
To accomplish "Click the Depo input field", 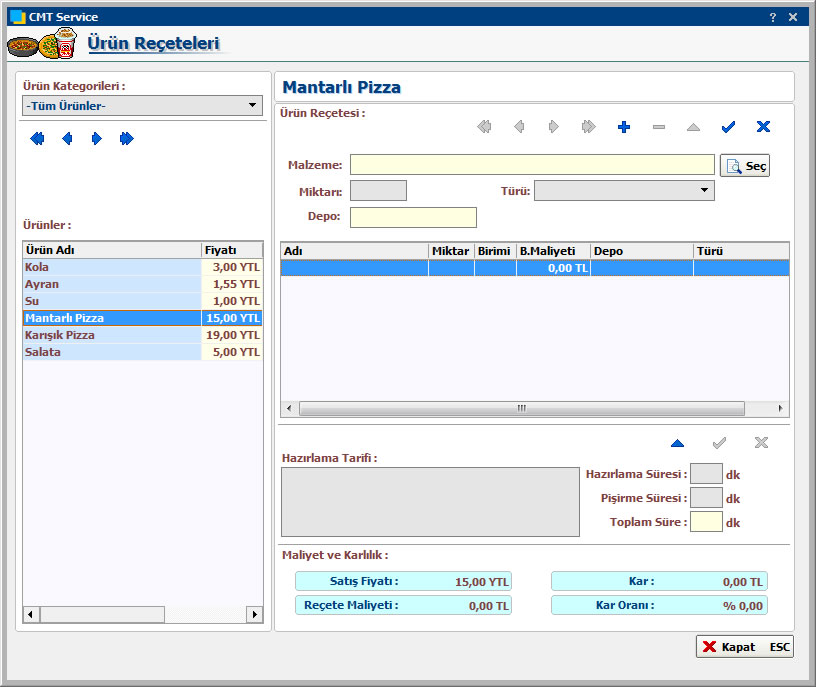I will (413, 217).
